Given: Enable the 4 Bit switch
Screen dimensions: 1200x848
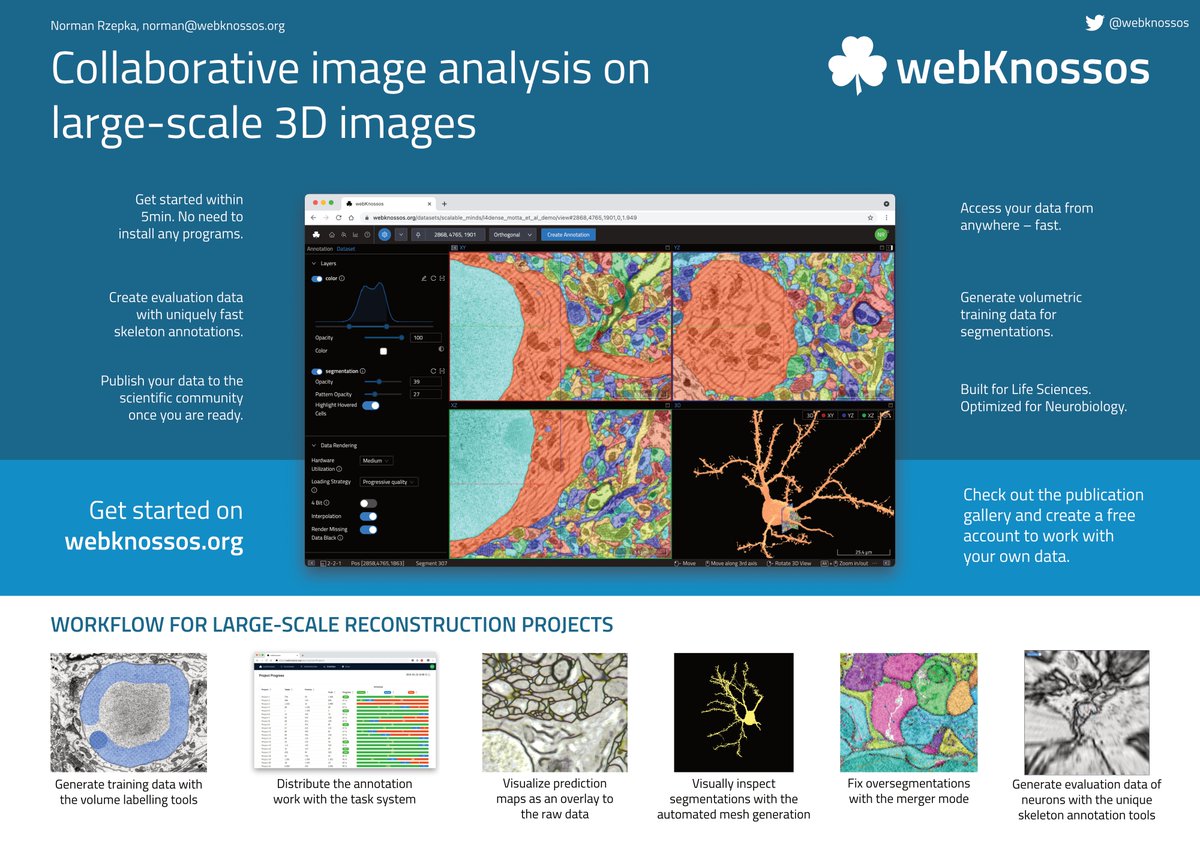Looking at the screenshot, I should [368, 503].
